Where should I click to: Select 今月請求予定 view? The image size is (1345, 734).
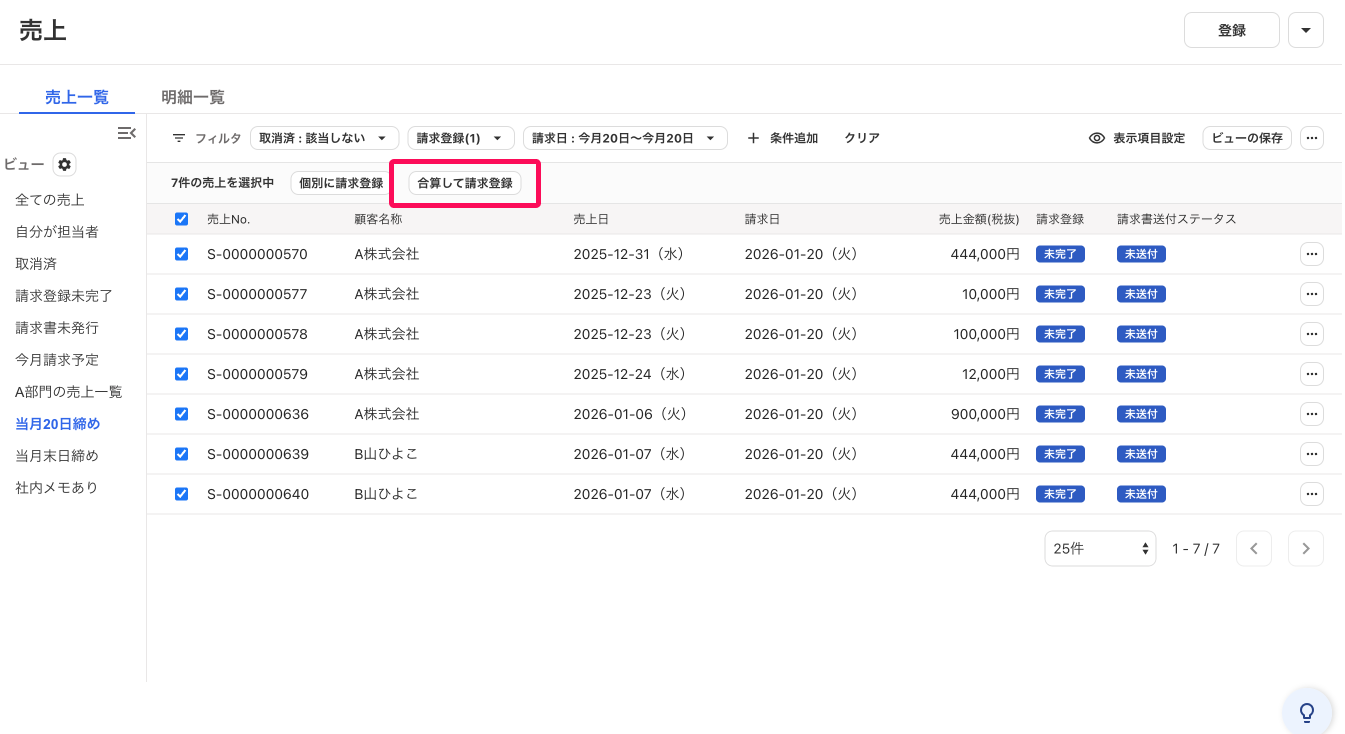tap(57, 360)
